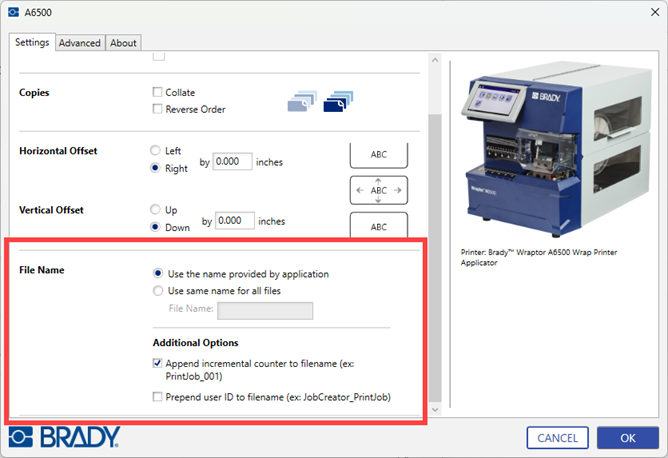Uncheck Append incremental counter to filename

click(x=157, y=367)
